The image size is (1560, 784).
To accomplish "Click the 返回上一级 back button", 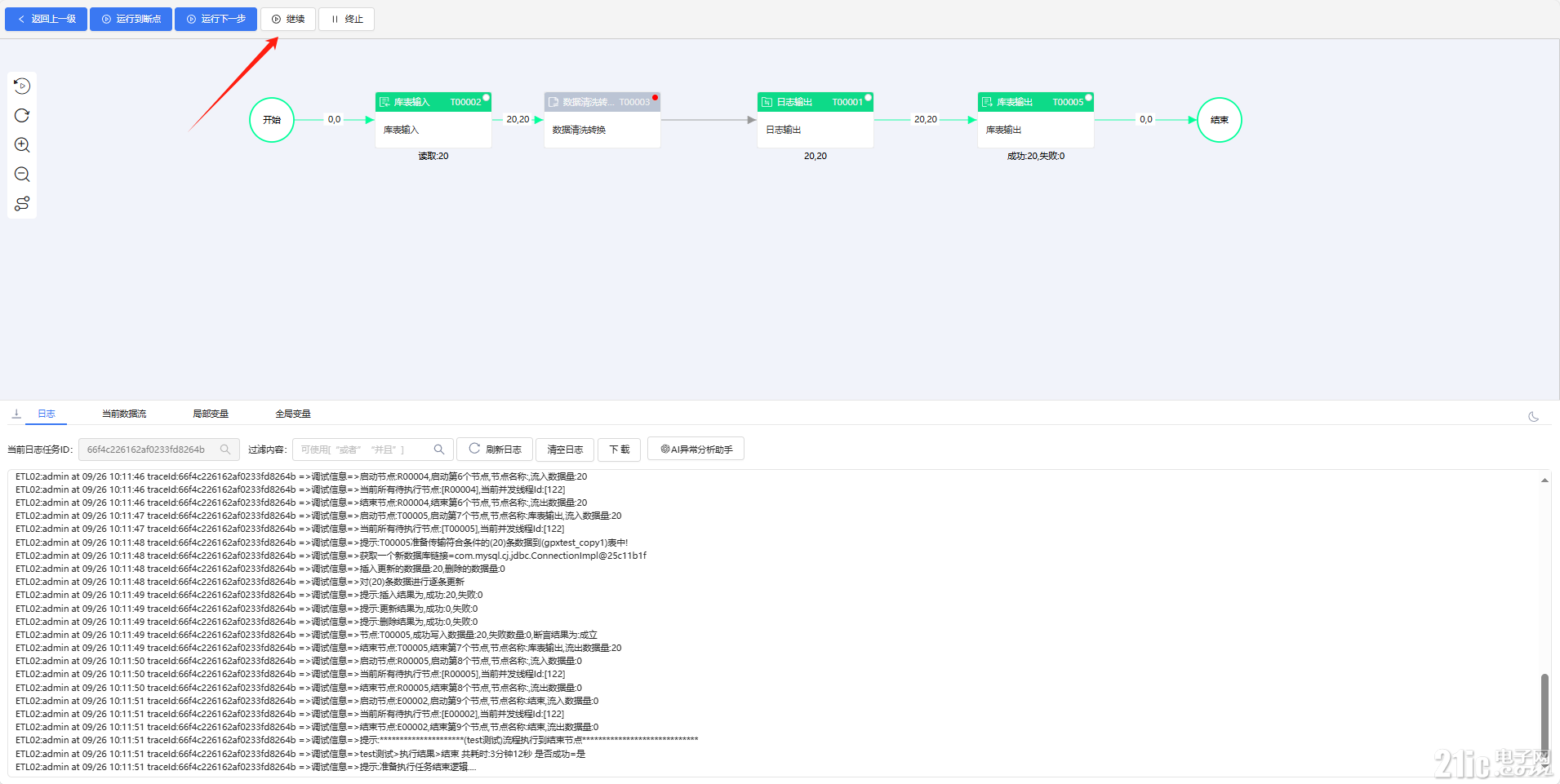I will click(x=46, y=19).
